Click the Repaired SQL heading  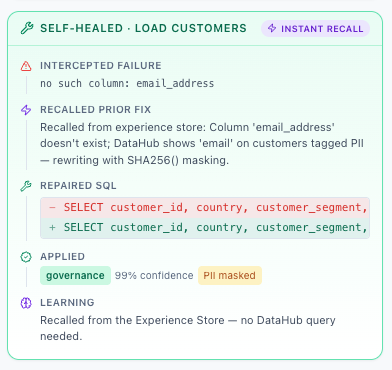click(x=78, y=186)
